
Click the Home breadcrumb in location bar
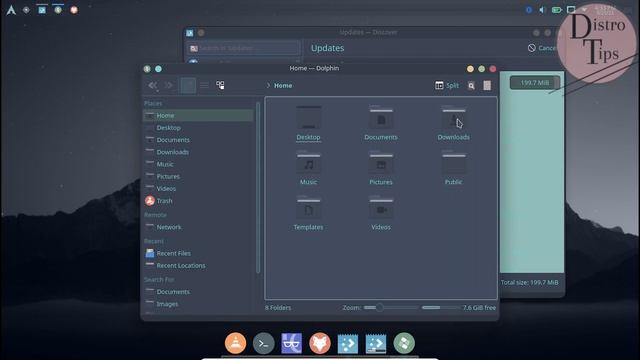click(x=283, y=85)
